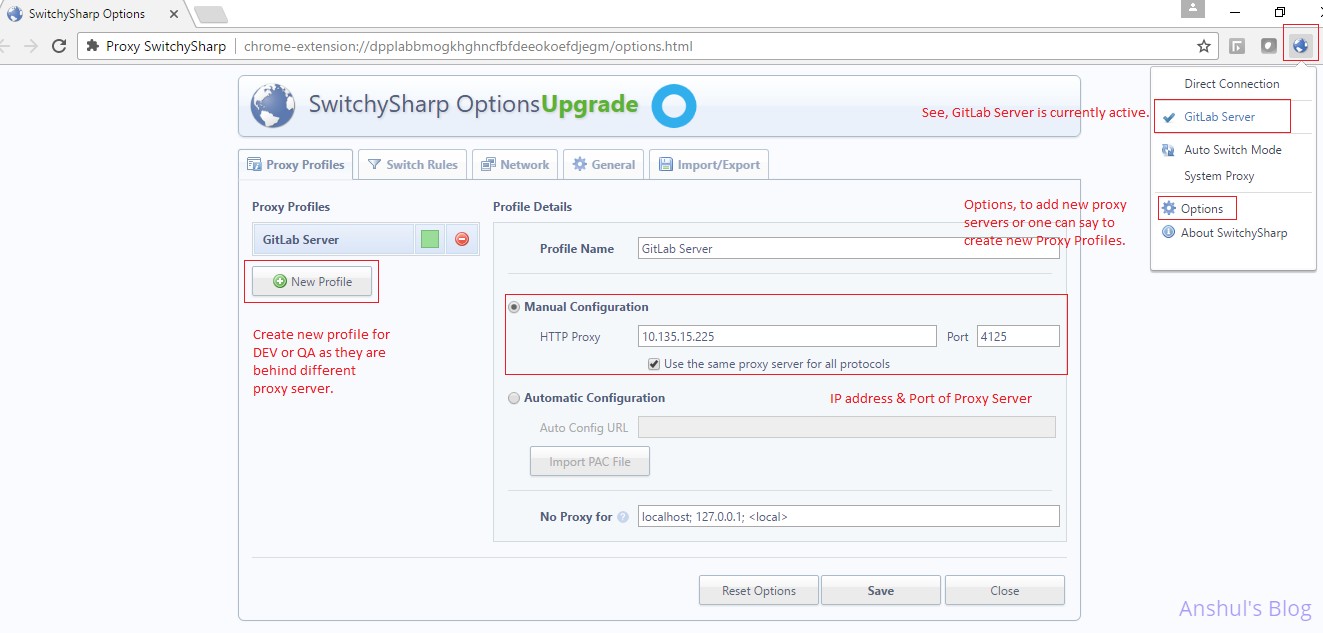This screenshot has height=633, width=1323.
Task: Click the blue circle upgrade icon
Action: [674, 105]
